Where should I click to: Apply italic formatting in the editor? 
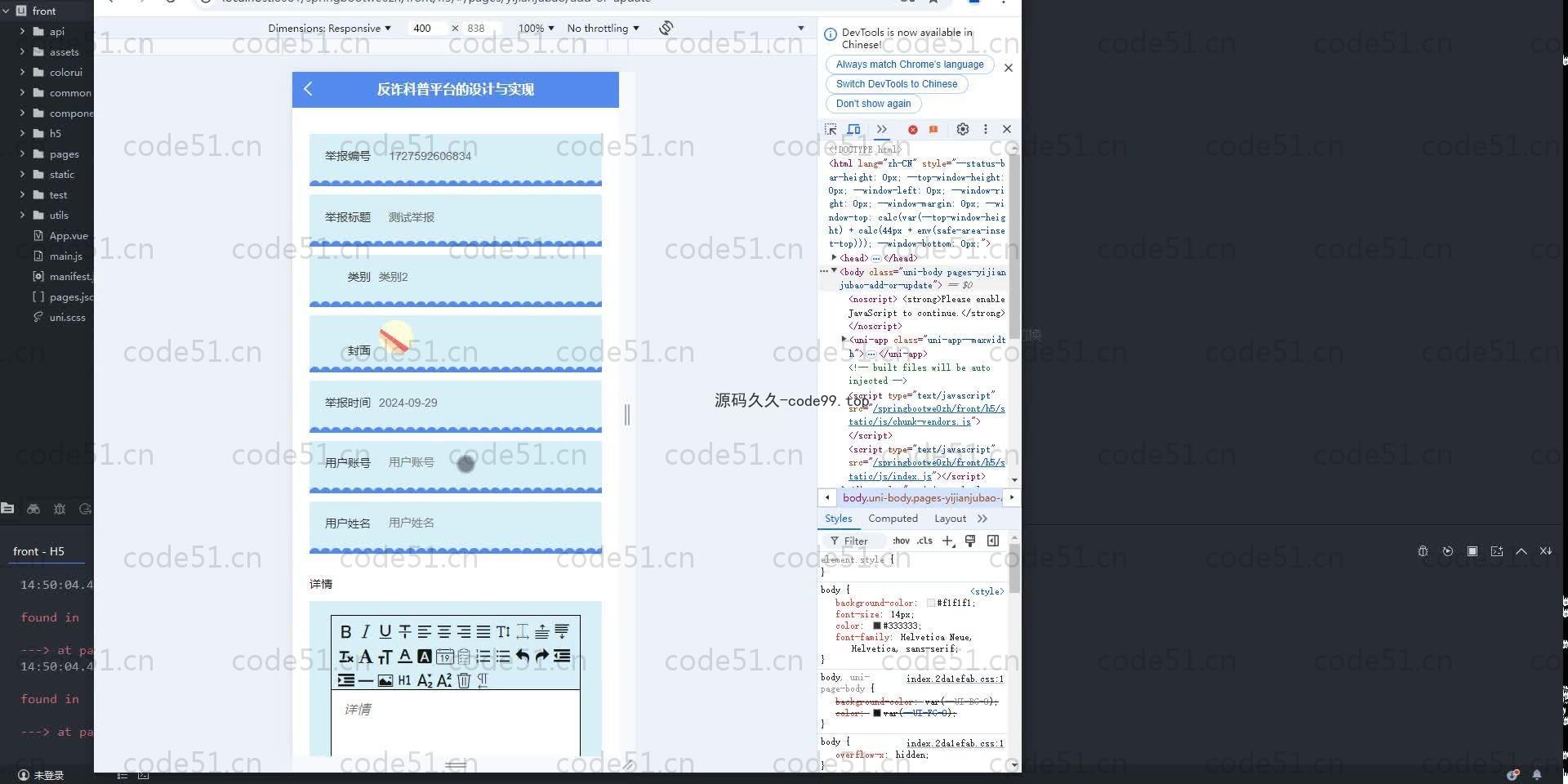(365, 631)
